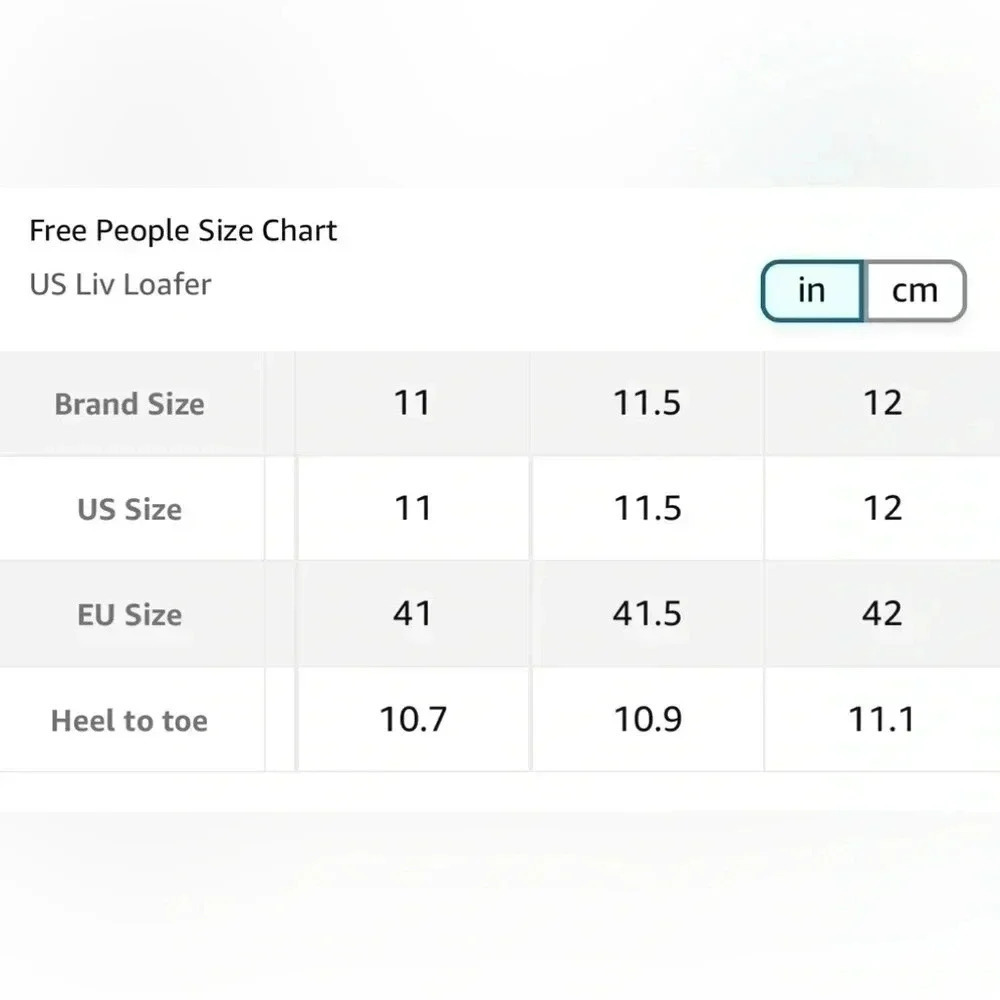Click Brand Size value 11.5

647,403
